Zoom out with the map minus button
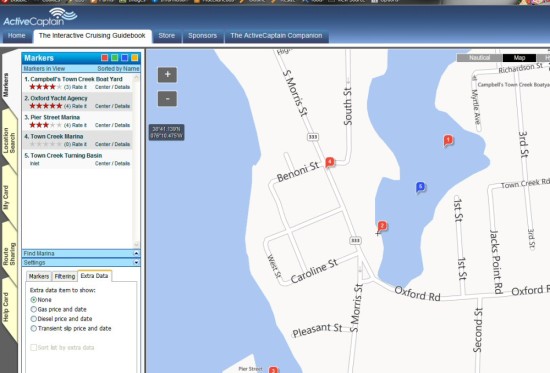Viewport: 550px width, 373px height. click(x=167, y=99)
